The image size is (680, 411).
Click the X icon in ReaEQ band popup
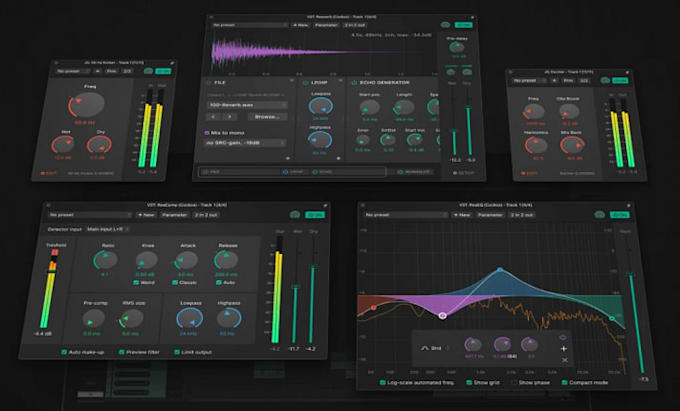point(565,360)
